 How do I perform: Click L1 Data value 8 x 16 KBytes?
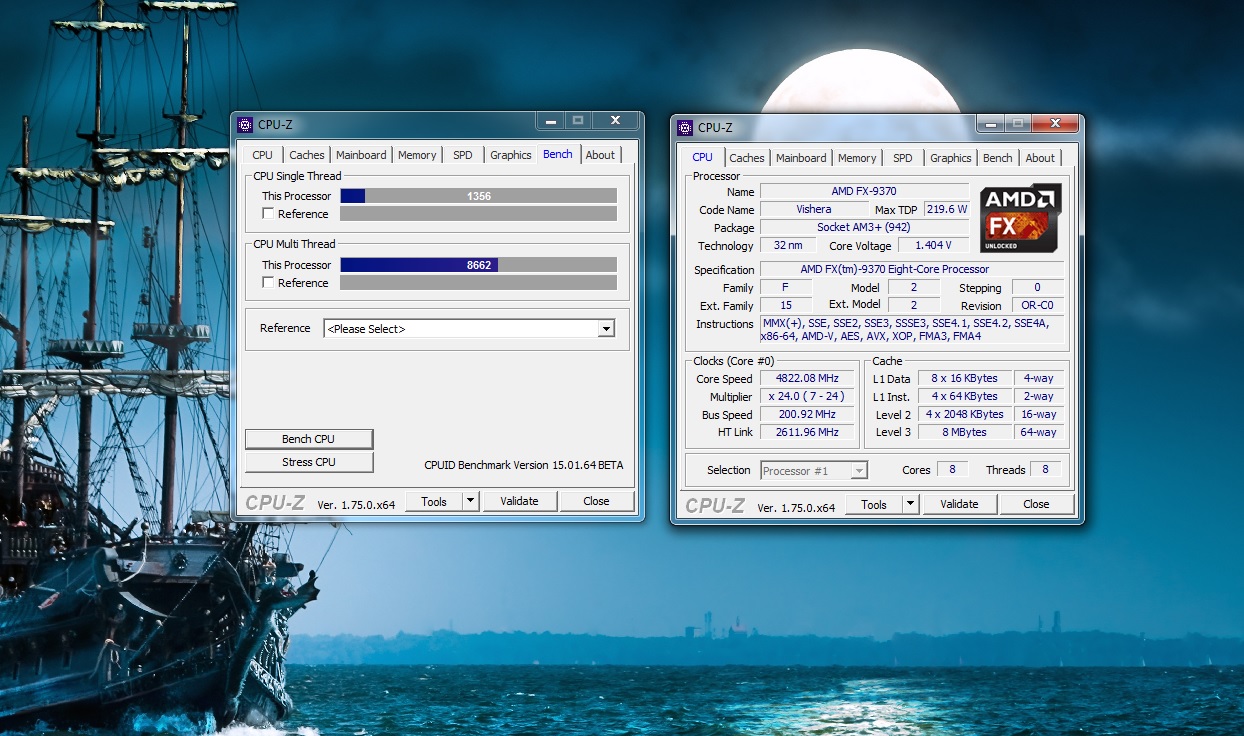[964, 379]
